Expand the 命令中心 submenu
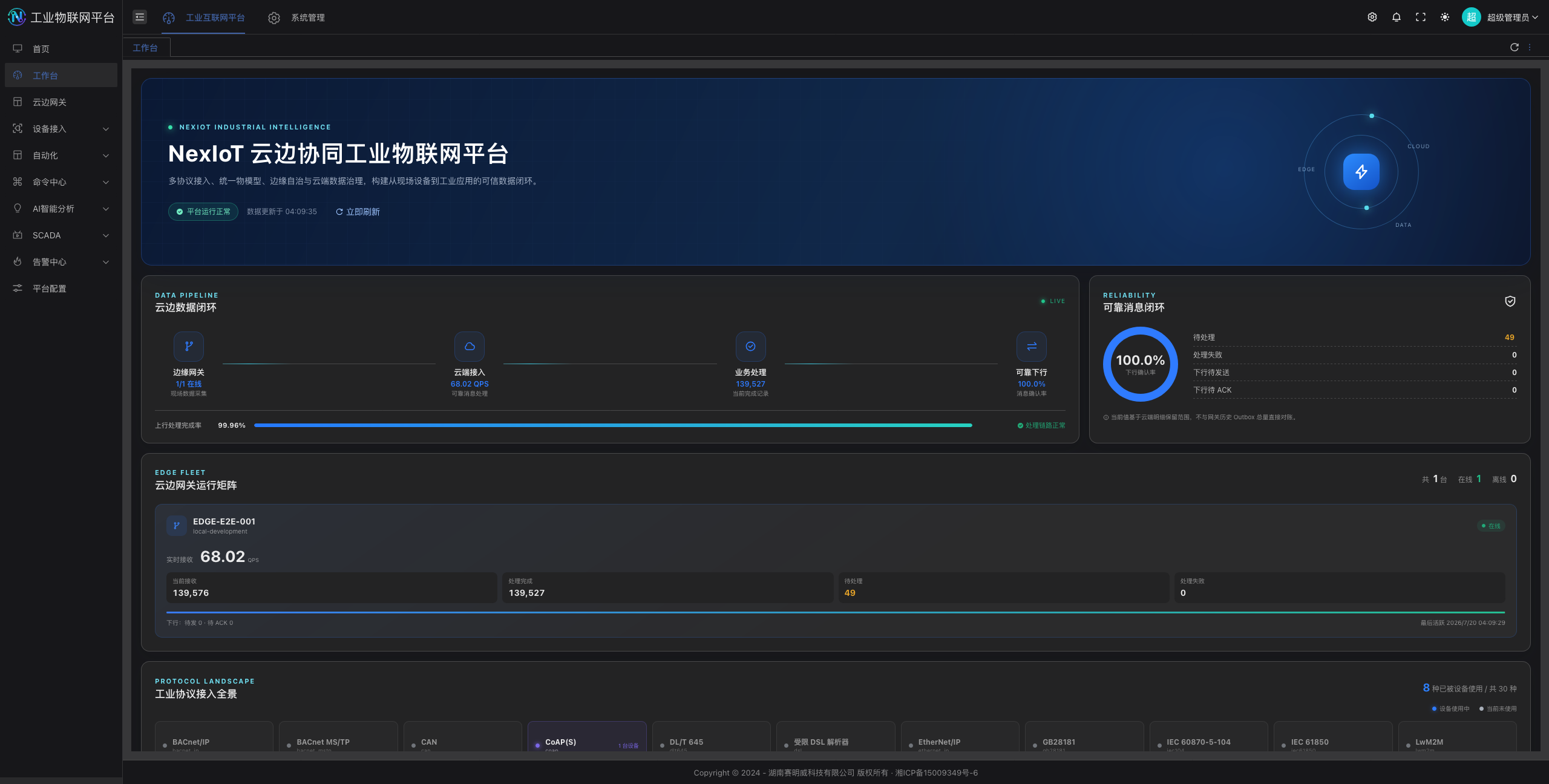Screen dimensions: 1549x784 tap(61, 181)
